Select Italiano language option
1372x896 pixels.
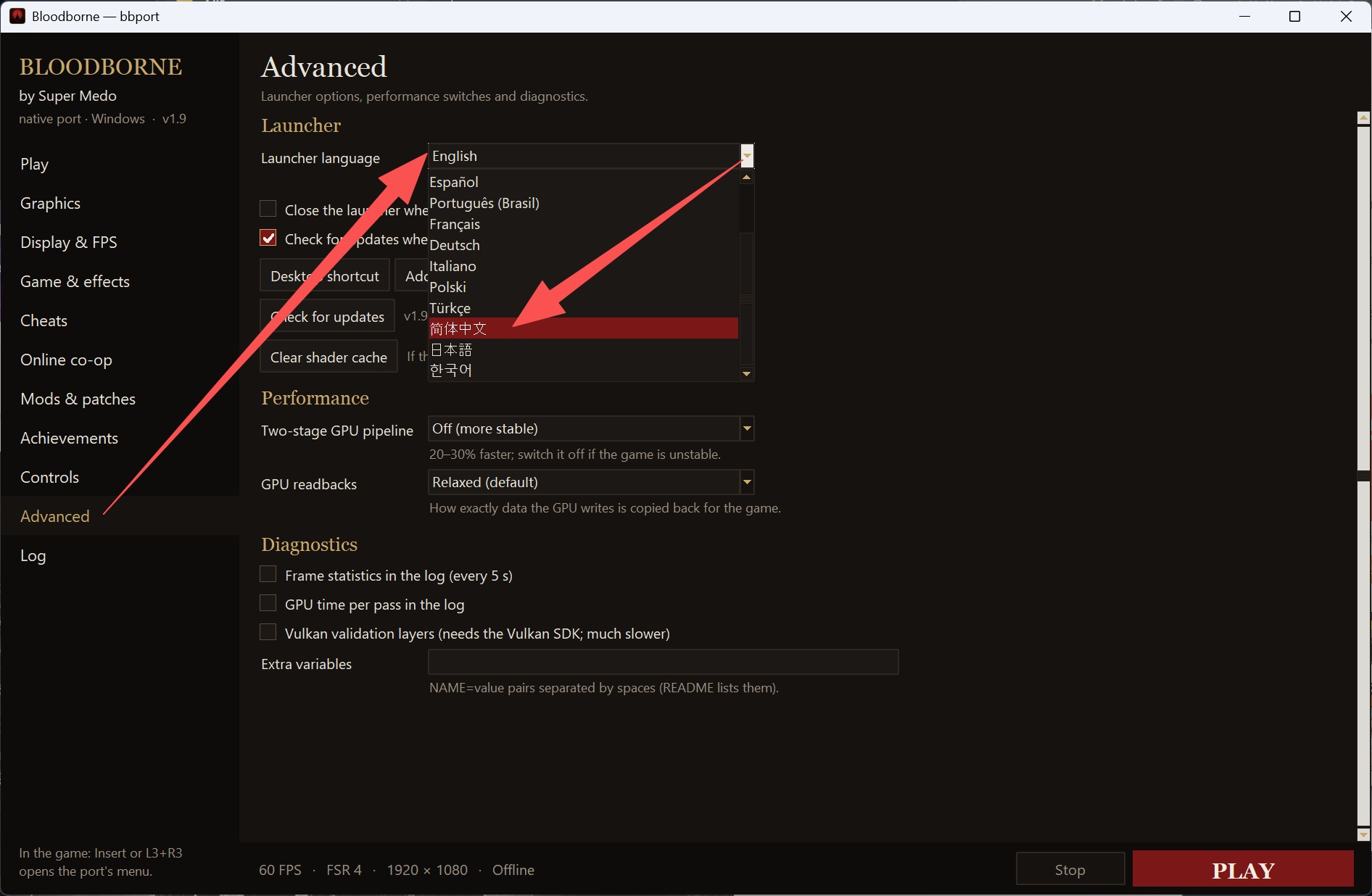click(584, 266)
